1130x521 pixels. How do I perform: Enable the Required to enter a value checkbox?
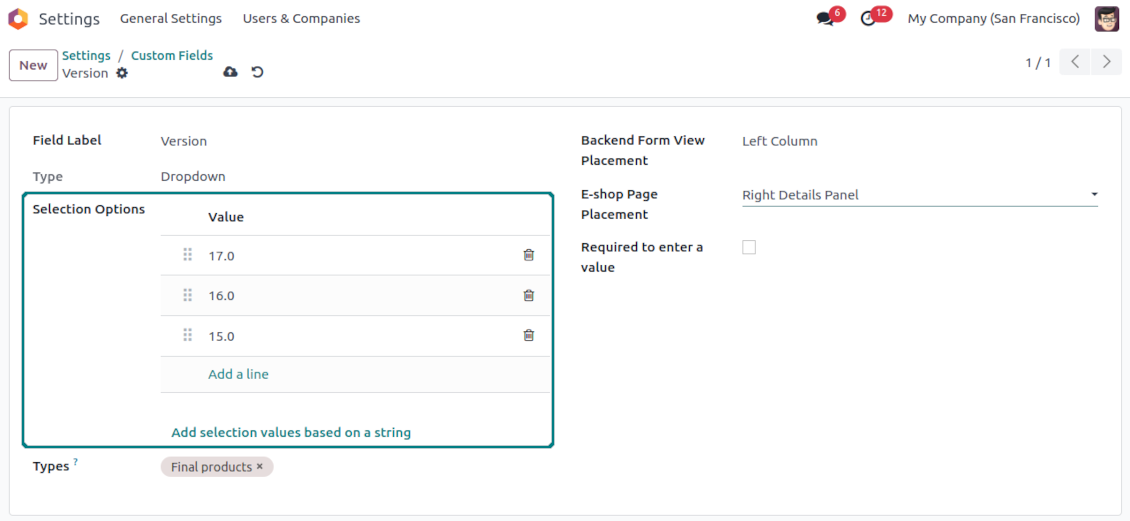[x=749, y=247]
